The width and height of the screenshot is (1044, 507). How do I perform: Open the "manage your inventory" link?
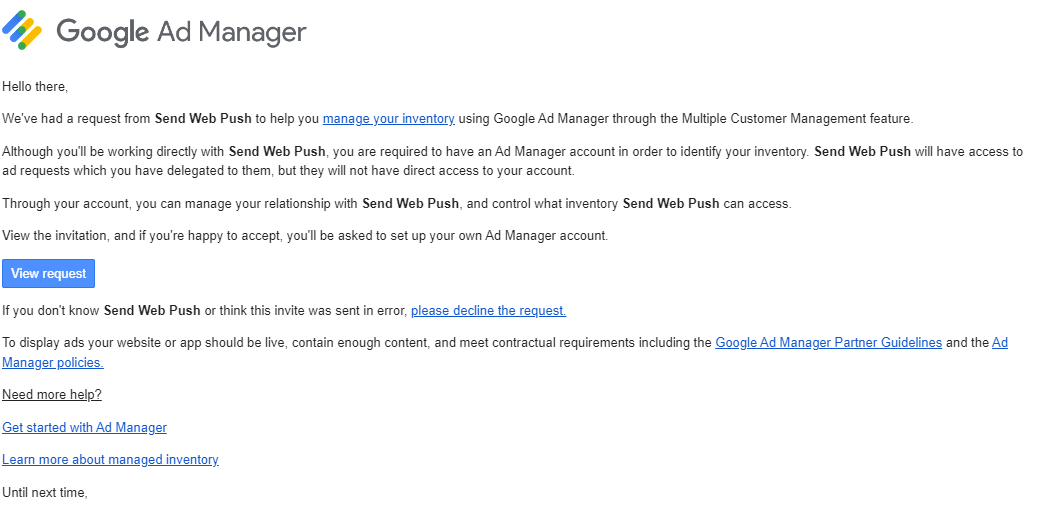click(388, 119)
